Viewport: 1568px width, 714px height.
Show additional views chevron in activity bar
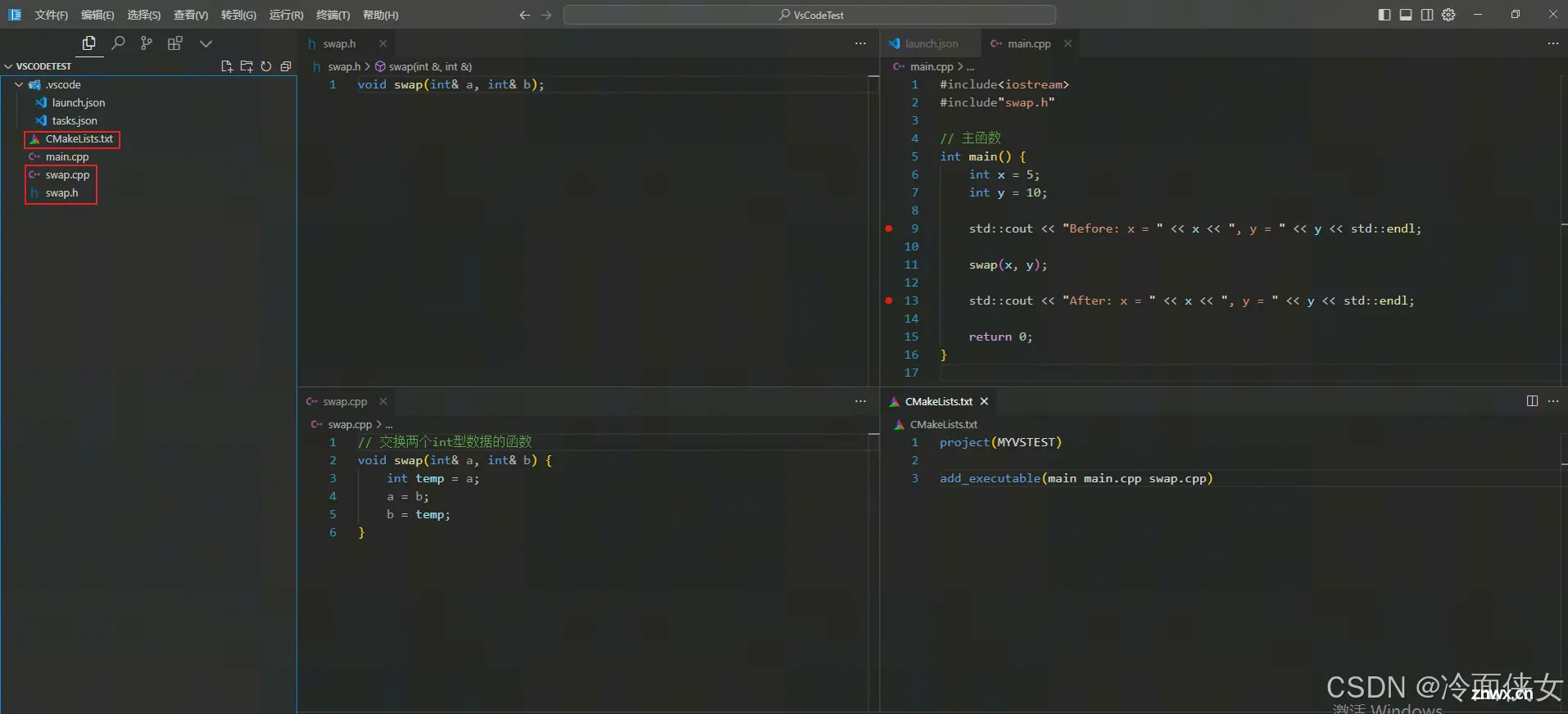click(206, 43)
